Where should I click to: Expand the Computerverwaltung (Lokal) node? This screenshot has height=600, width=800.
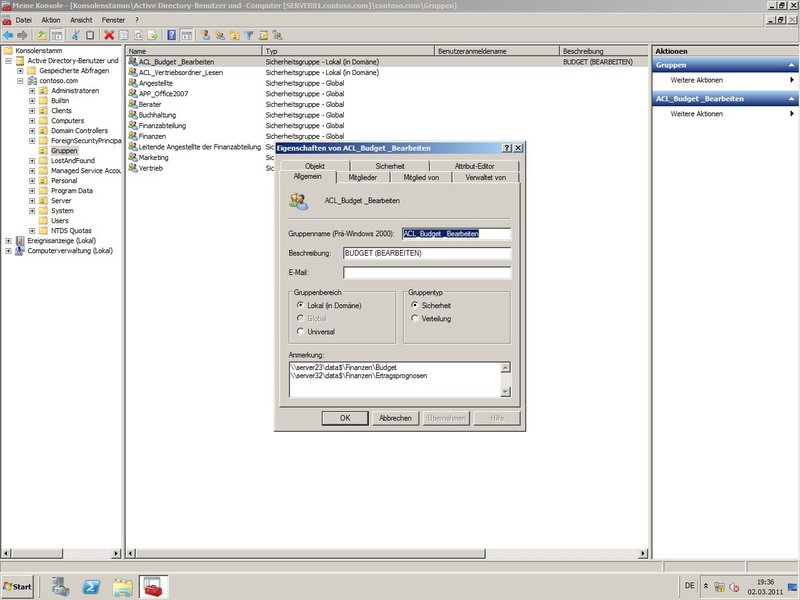click(8, 251)
